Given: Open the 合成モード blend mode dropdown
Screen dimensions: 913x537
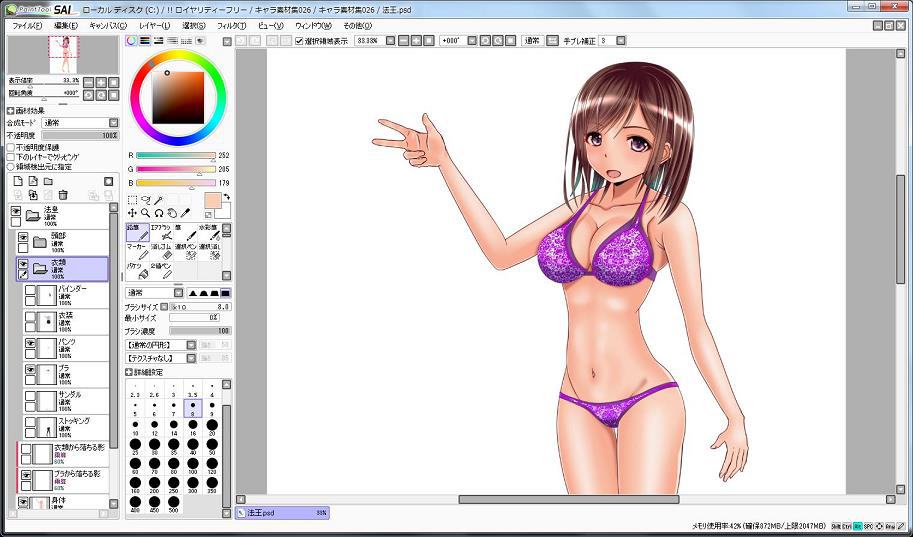Looking at the screenshot, I should pyautogui.click(x=79, y=122).
